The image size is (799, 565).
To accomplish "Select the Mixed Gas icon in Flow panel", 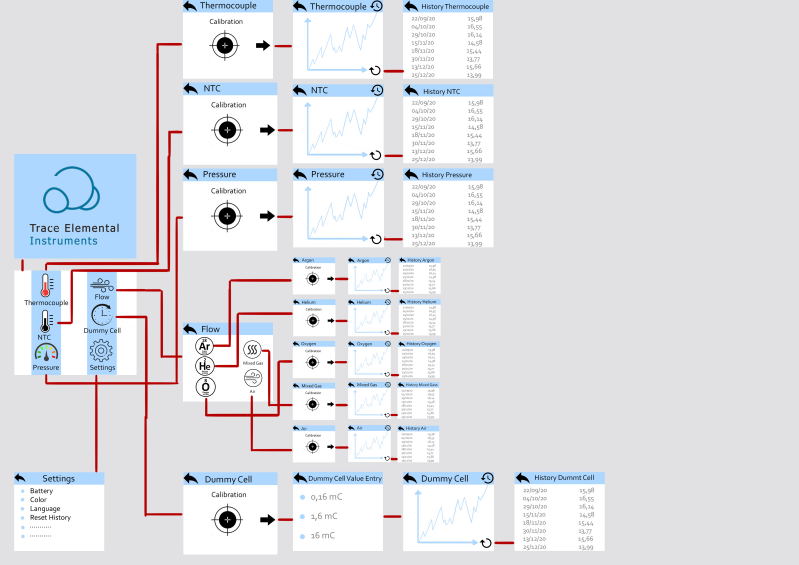I will 252,350.
